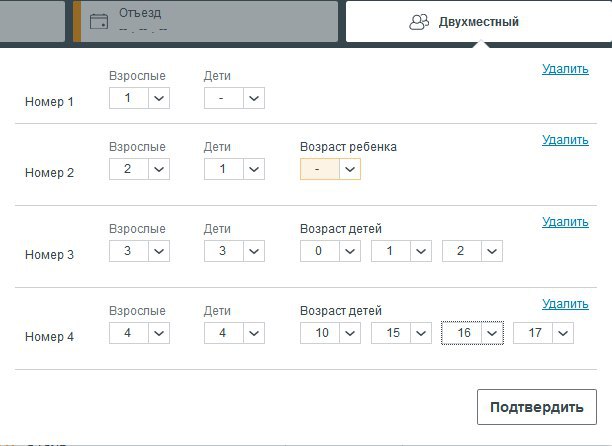The image size is (612, 446).
Task: Click the Дети label in Номер 4
Action: 217,311
